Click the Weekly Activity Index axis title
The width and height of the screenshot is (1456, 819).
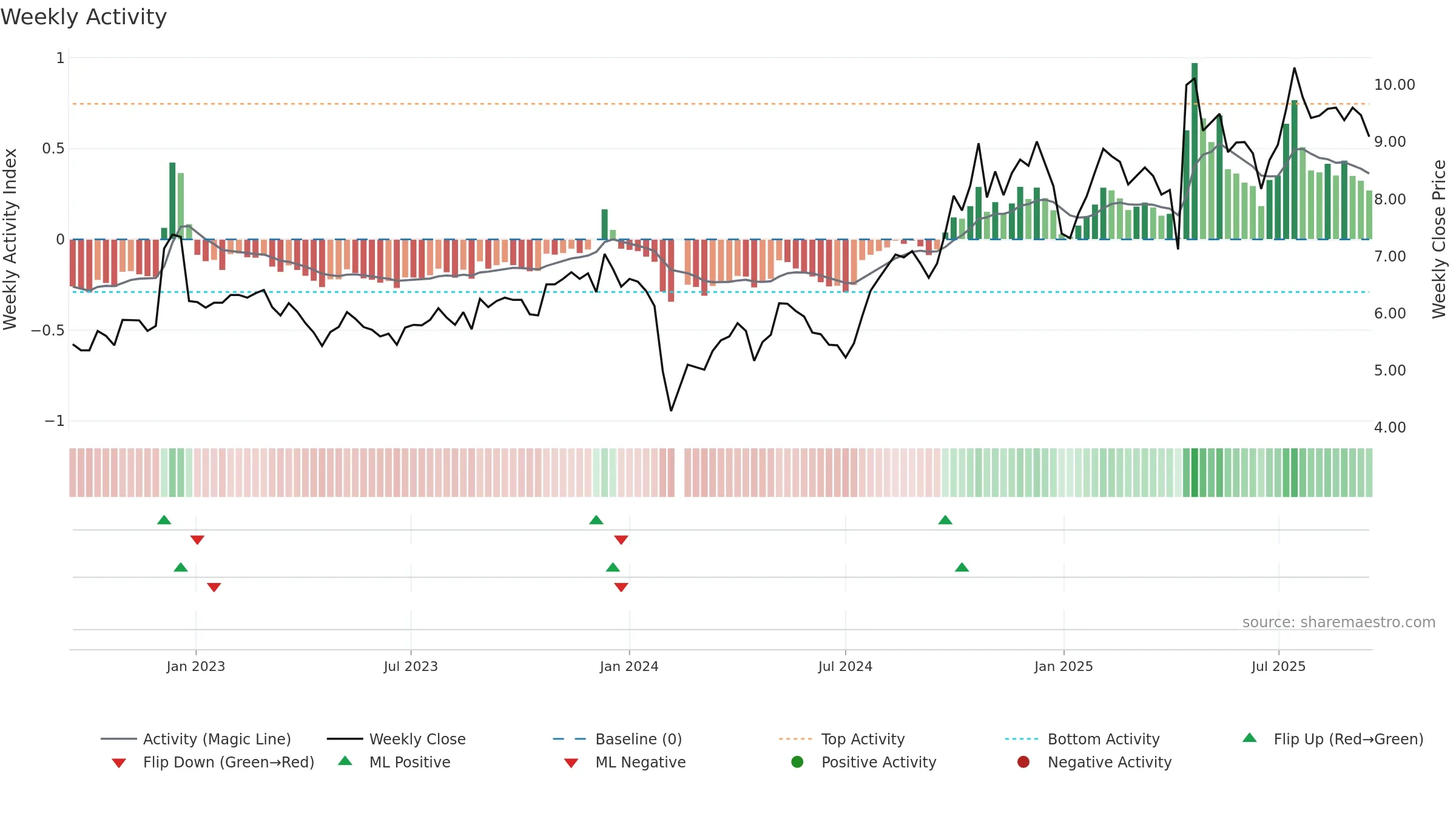click(x=10, y=239)
